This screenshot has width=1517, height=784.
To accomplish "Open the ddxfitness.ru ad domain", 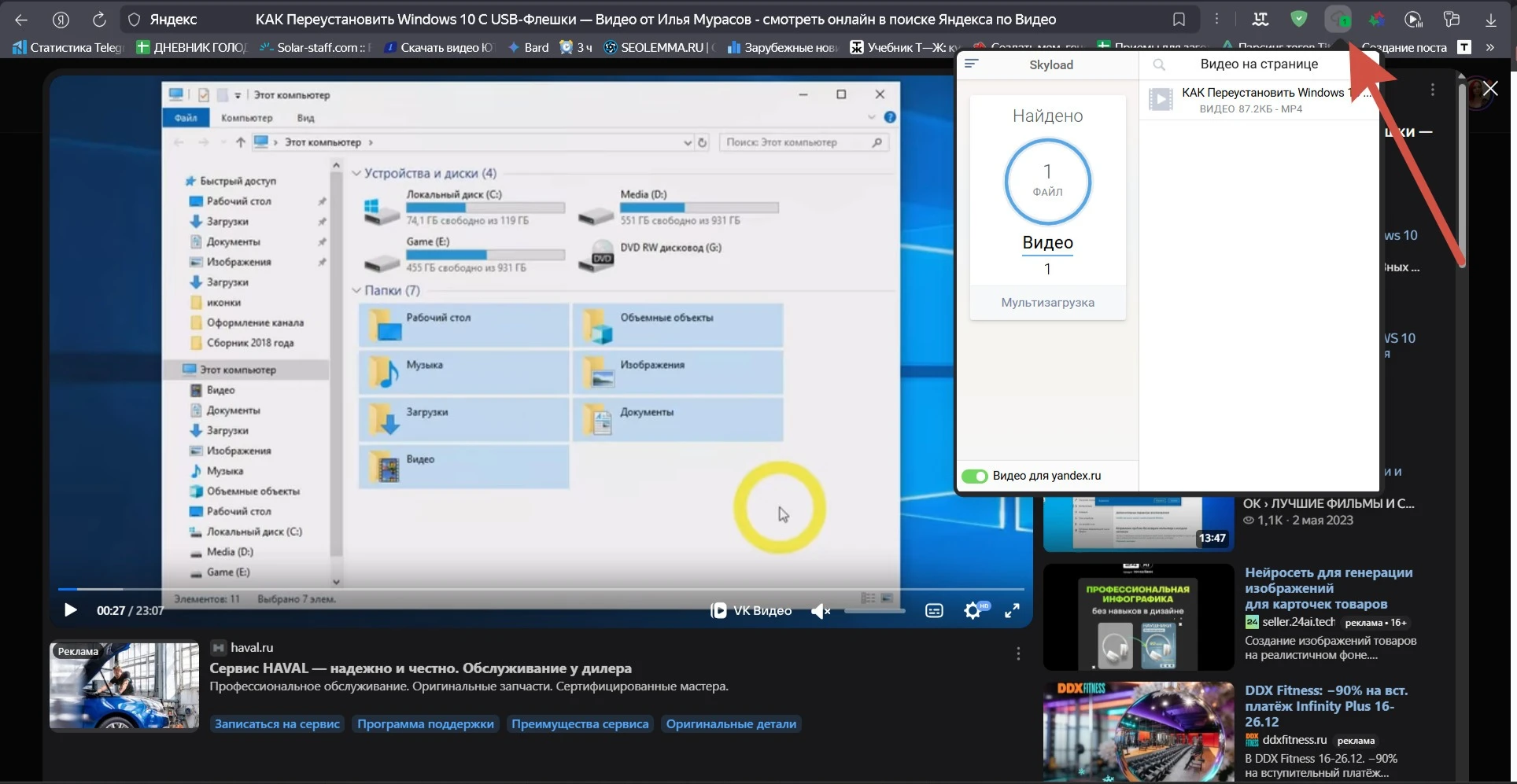I will 1294,740.
